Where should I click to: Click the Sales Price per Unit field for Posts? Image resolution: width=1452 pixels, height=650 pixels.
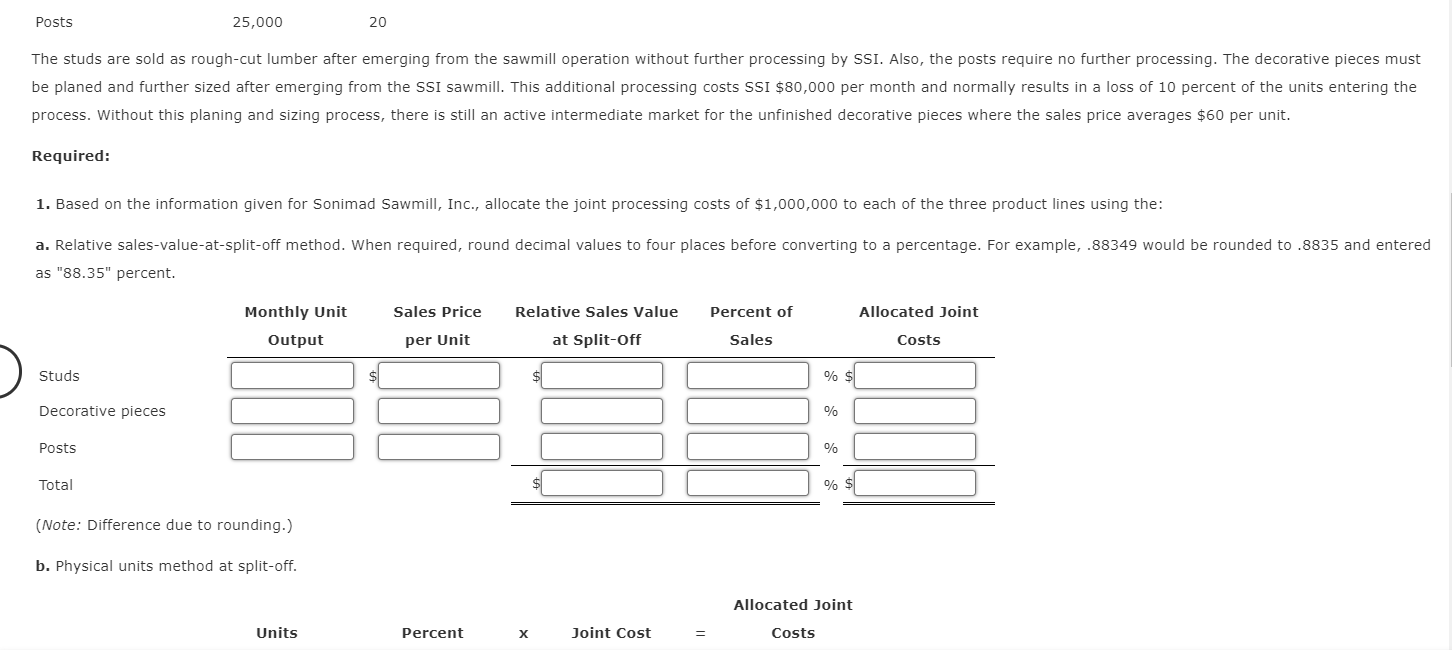pos(438,446)
